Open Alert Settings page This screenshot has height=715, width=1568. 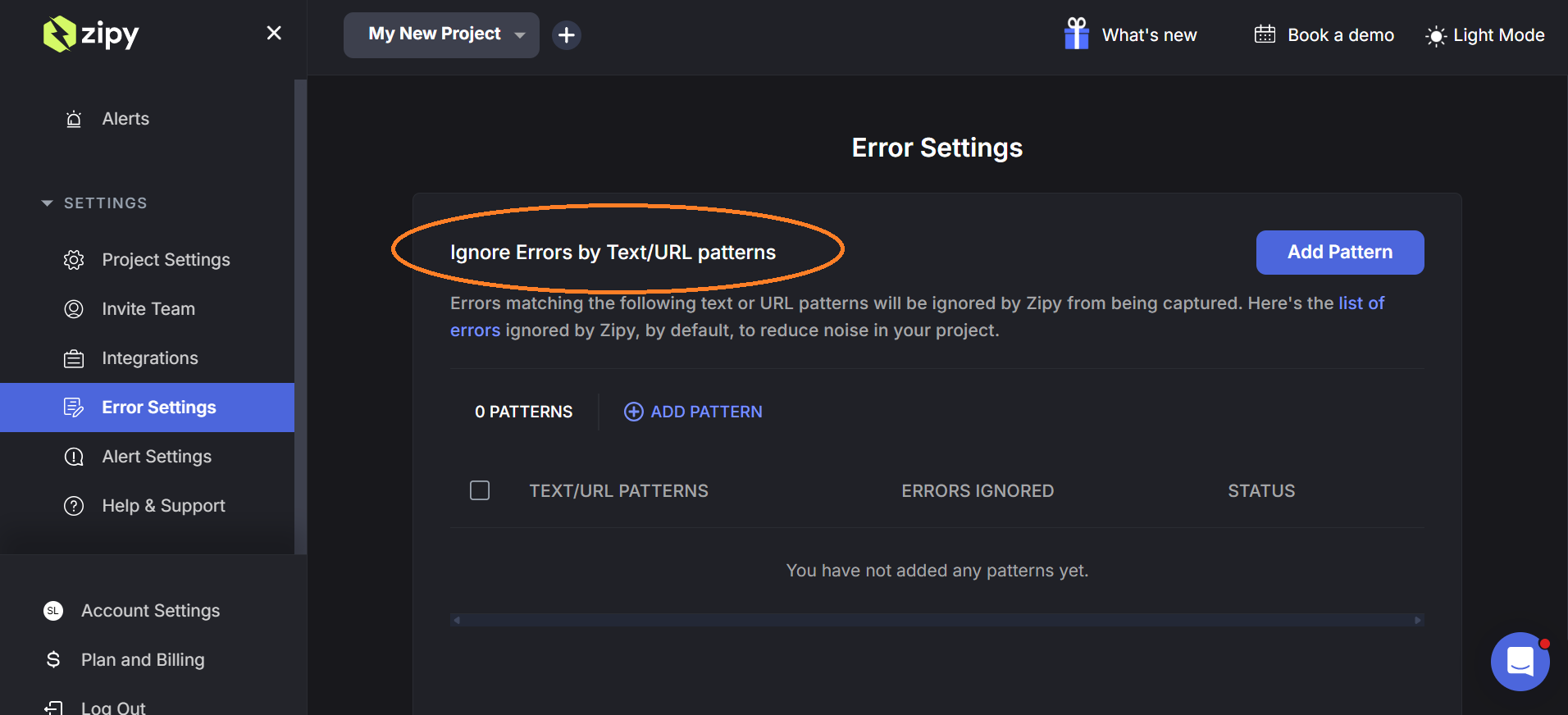pyautogui.click(x=156, y=457)
